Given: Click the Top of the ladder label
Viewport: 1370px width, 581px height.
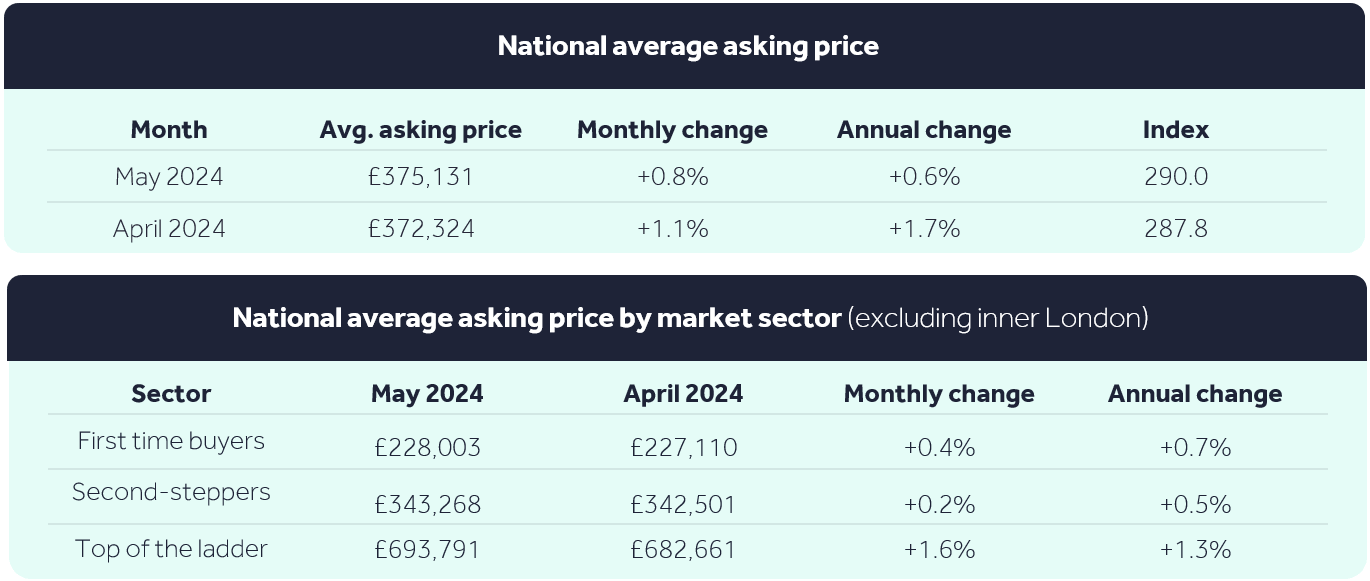Looking at the screenshot, I should (x=171, y=548).
